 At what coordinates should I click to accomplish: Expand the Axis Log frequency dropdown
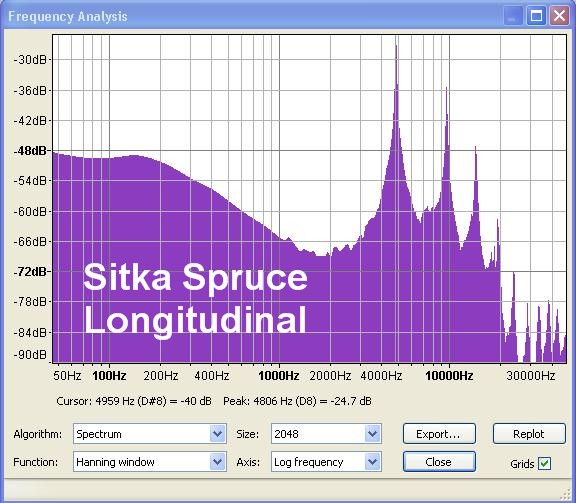coord(372,462)
